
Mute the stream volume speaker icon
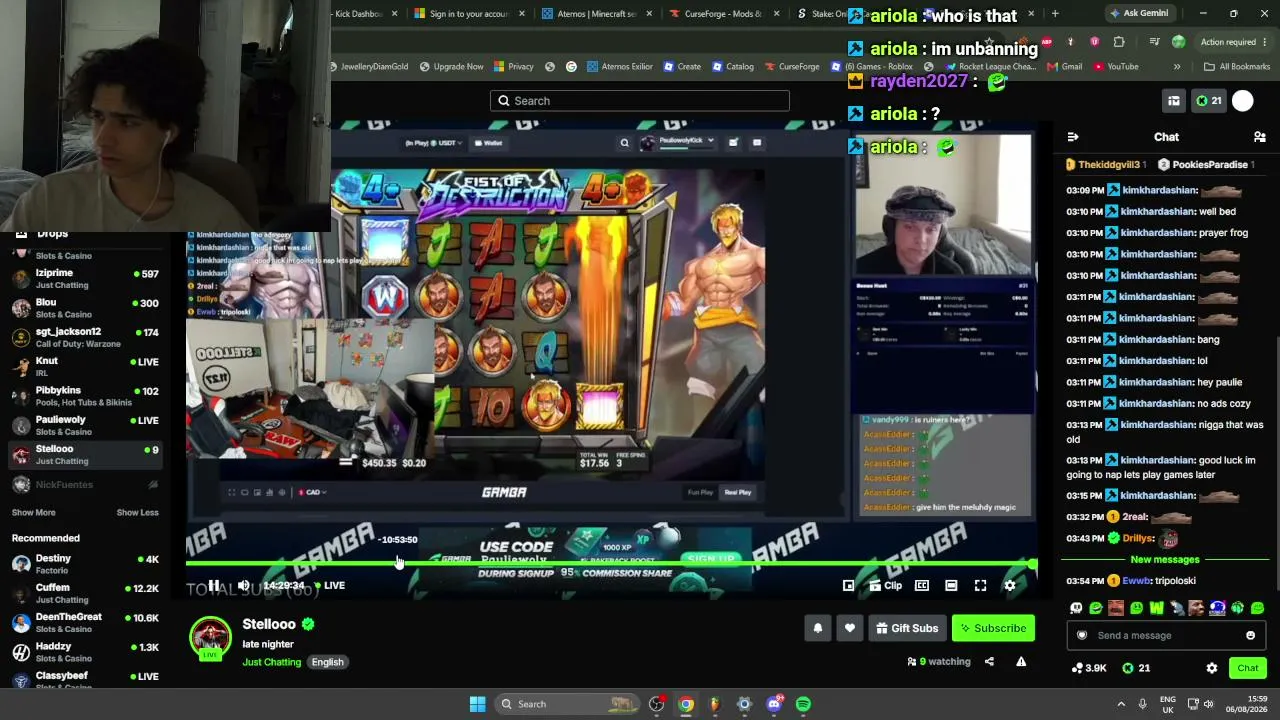click(x=244, y=585)
